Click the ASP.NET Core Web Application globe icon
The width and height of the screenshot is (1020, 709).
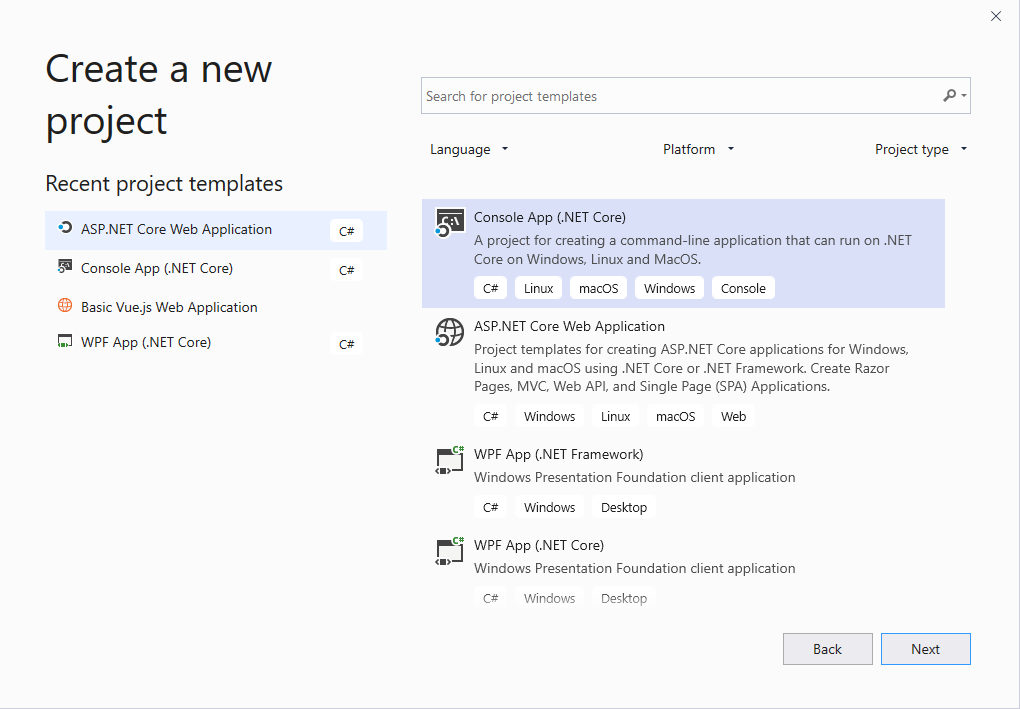coord(450,332)
